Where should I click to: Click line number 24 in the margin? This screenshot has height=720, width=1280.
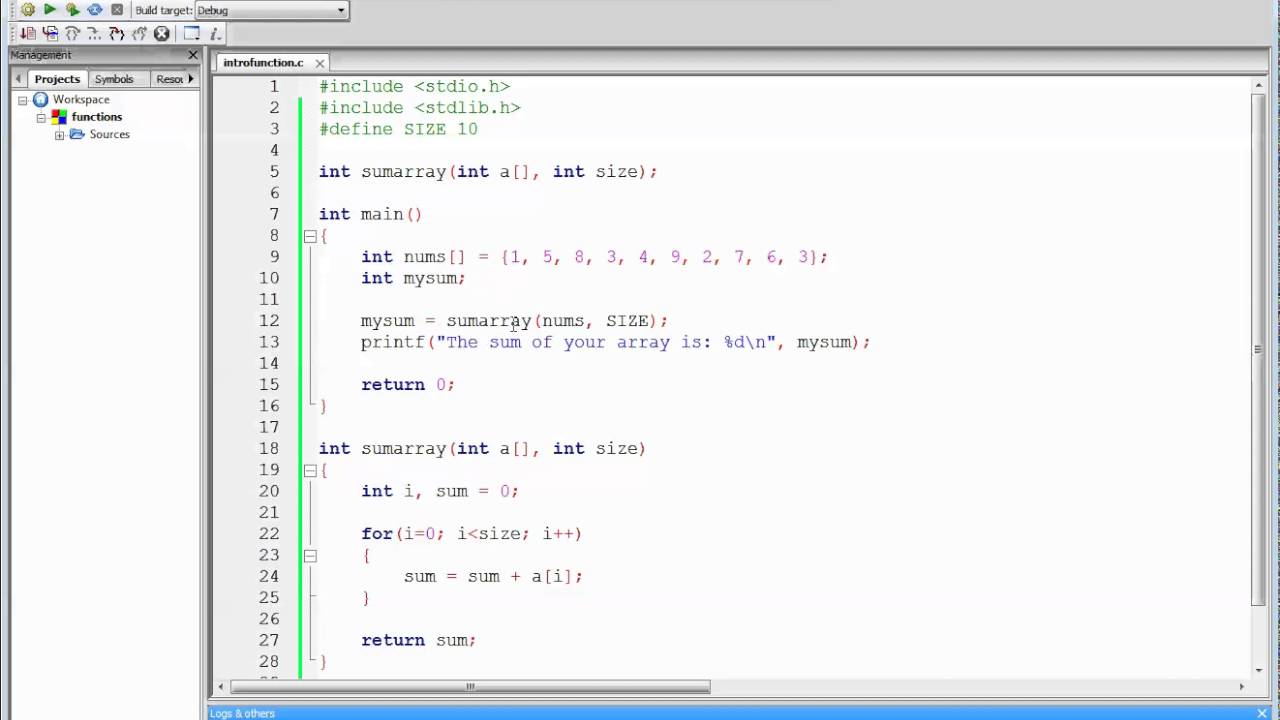point(269,576)
